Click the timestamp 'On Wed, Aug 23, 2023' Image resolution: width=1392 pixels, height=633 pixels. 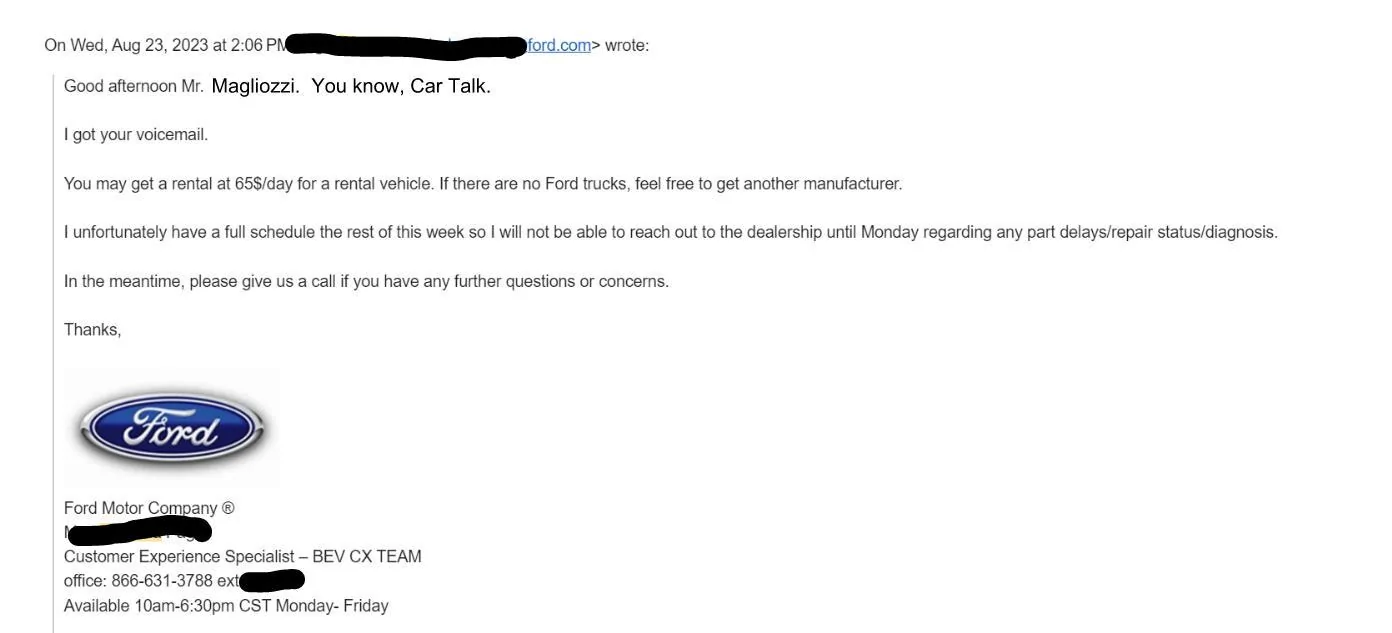pyautogui.click(x=125, y=45)
